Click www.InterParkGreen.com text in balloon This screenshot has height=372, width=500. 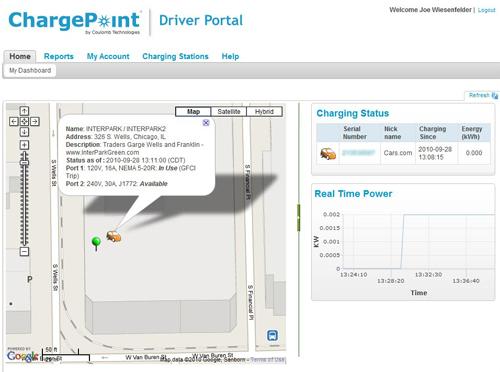(x=102, y=152)
